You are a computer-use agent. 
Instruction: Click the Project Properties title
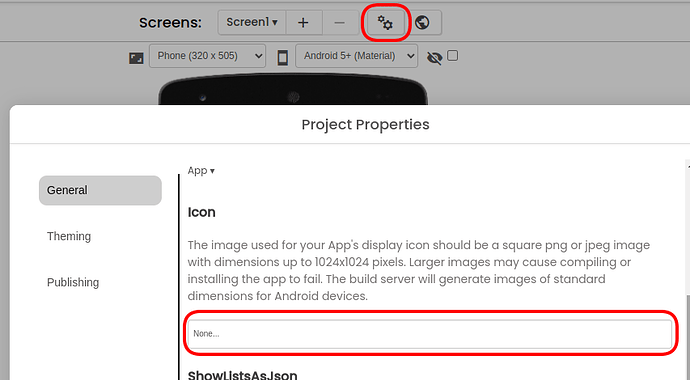click(365, 124)
